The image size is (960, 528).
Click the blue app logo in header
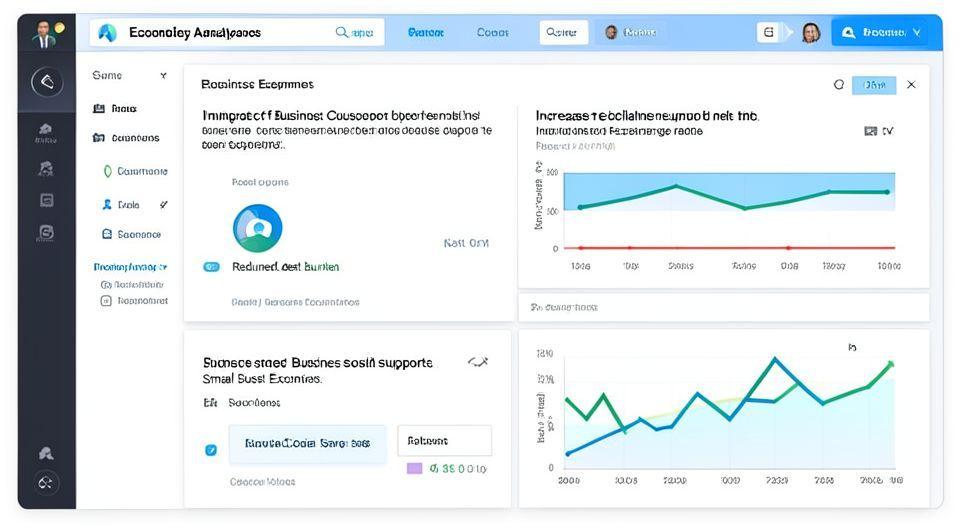tap(107, 33)
